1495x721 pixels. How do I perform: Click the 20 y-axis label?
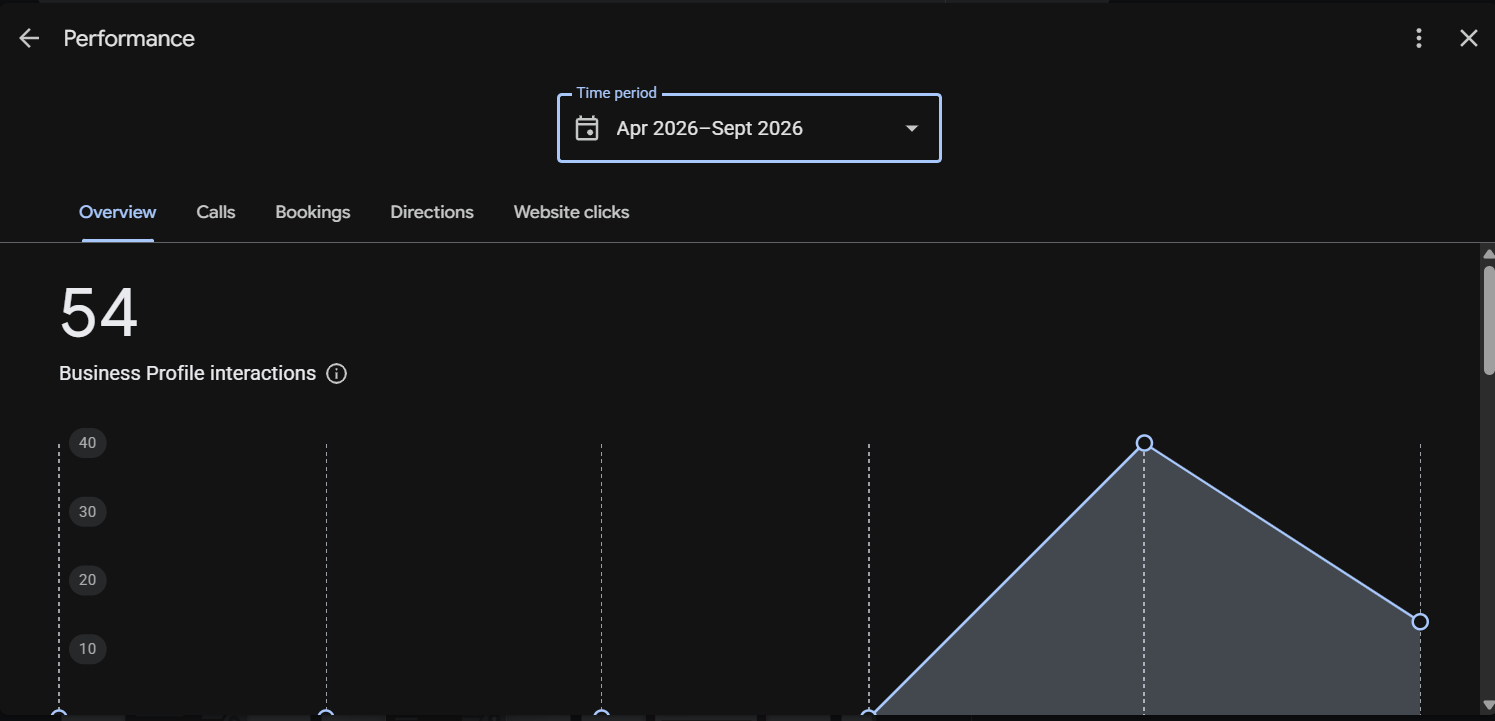pos(88,580)
